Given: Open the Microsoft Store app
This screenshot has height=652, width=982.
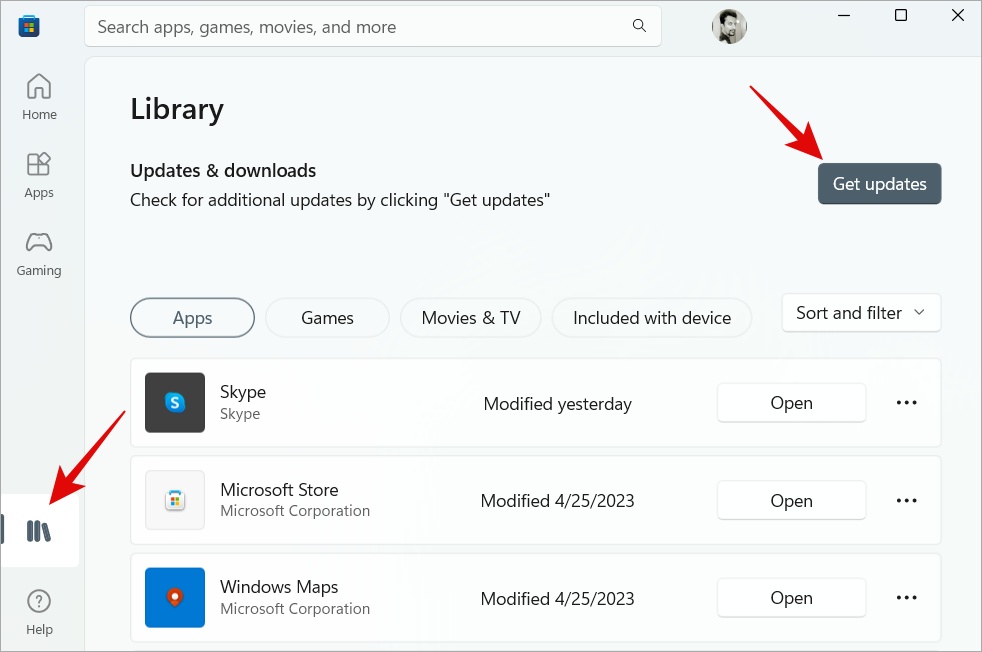Looking at the screenshot, I should click(792, 500).
